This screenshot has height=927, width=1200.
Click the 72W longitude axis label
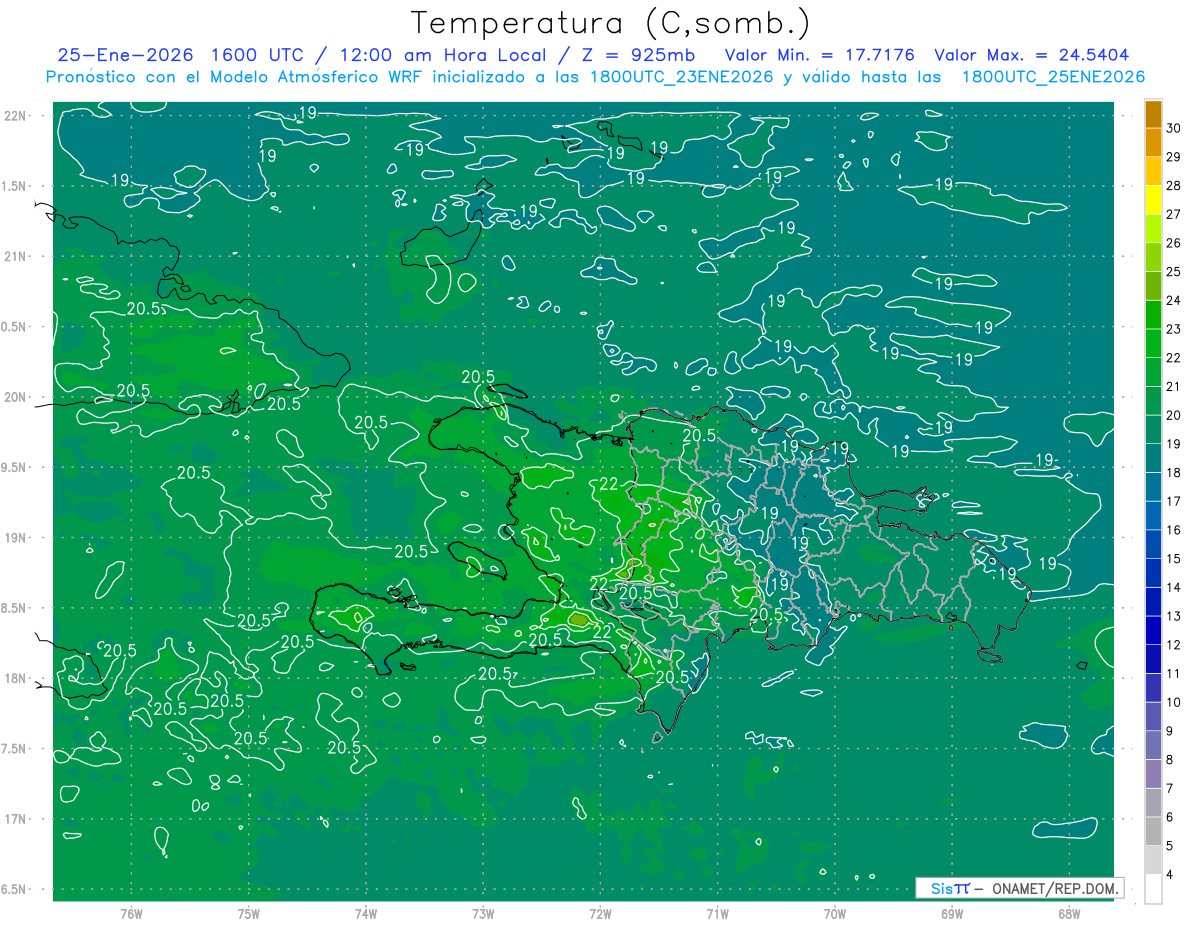600,913
